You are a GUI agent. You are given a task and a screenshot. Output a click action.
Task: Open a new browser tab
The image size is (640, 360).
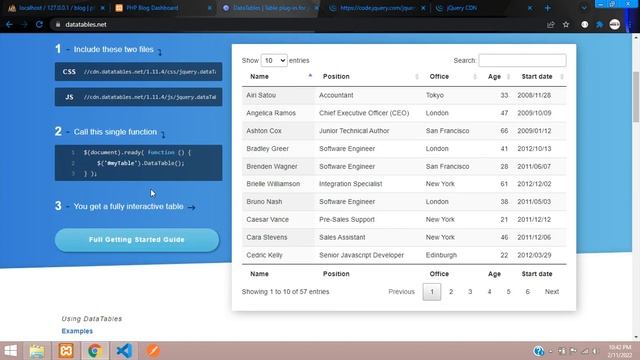[548, 8]
